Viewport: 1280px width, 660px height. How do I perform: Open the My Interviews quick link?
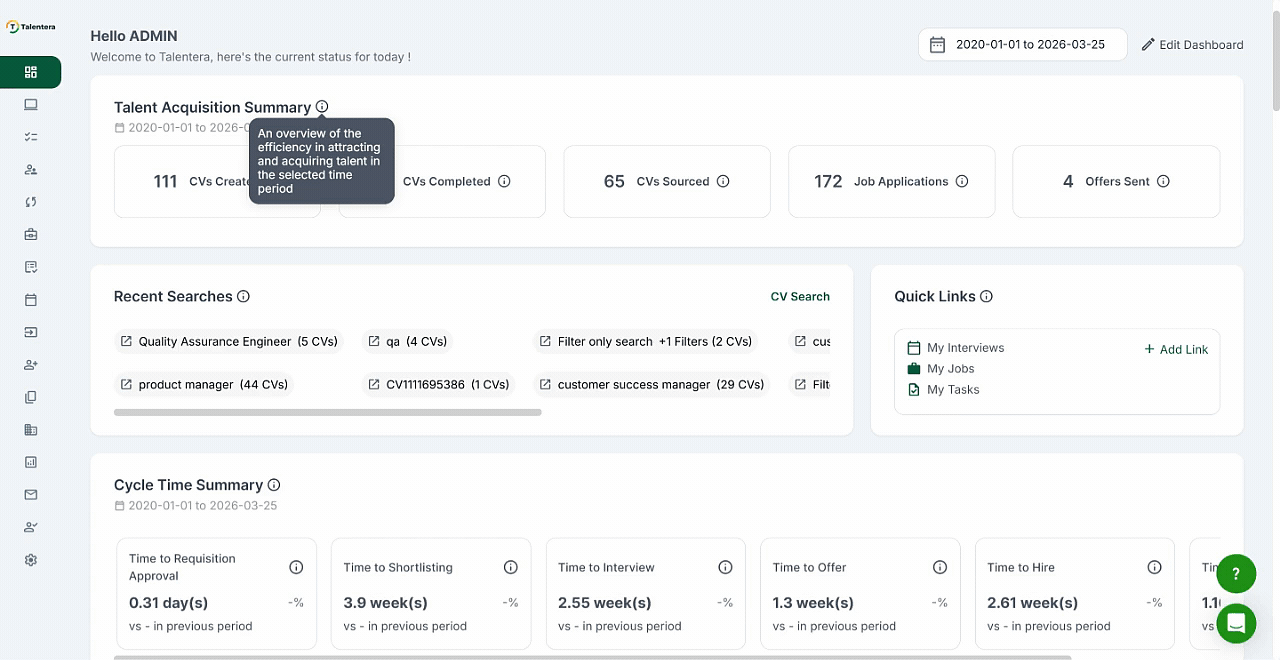click(964, 348)
